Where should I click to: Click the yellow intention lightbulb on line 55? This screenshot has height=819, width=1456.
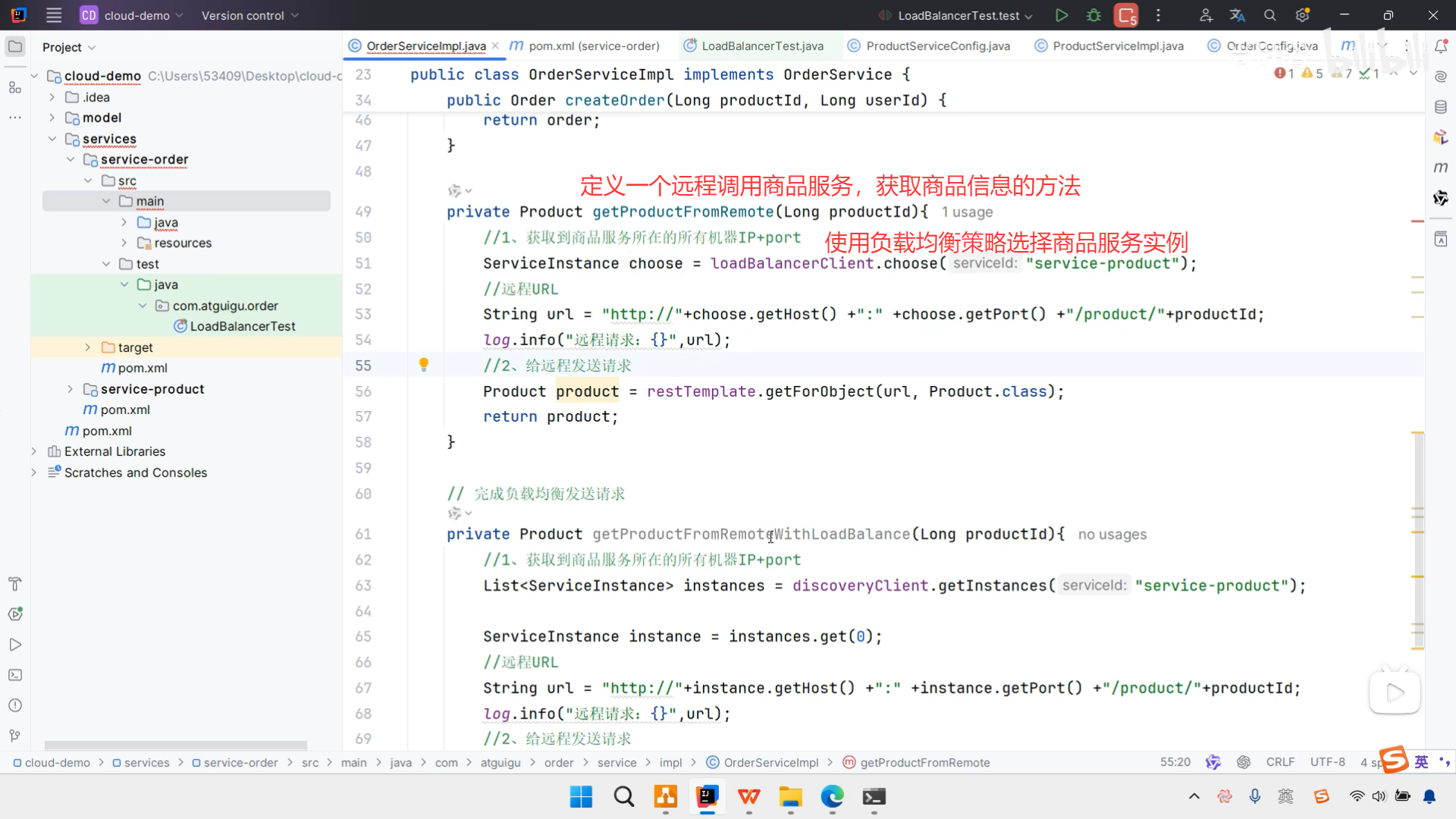(x=424, y=365)
